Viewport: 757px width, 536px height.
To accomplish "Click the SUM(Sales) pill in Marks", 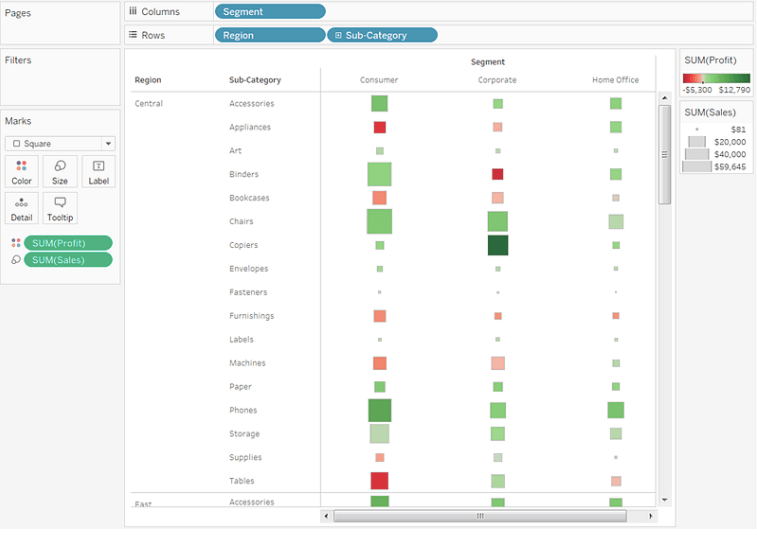I will tap(68, 260).
